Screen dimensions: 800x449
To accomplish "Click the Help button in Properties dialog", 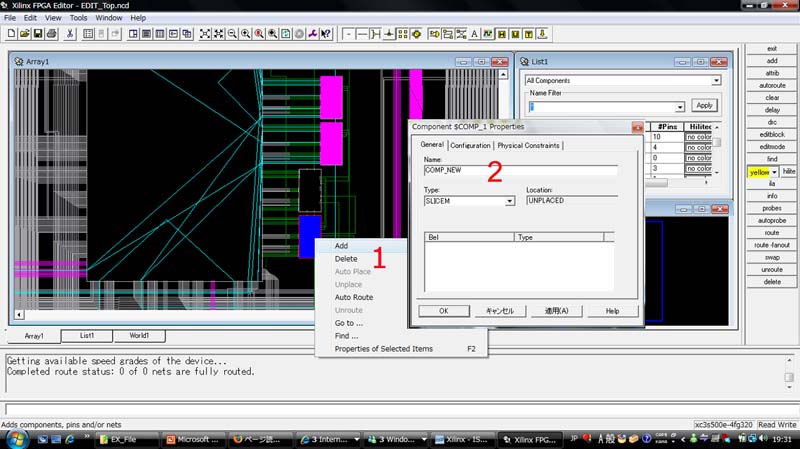I will [x=612, y=311].
